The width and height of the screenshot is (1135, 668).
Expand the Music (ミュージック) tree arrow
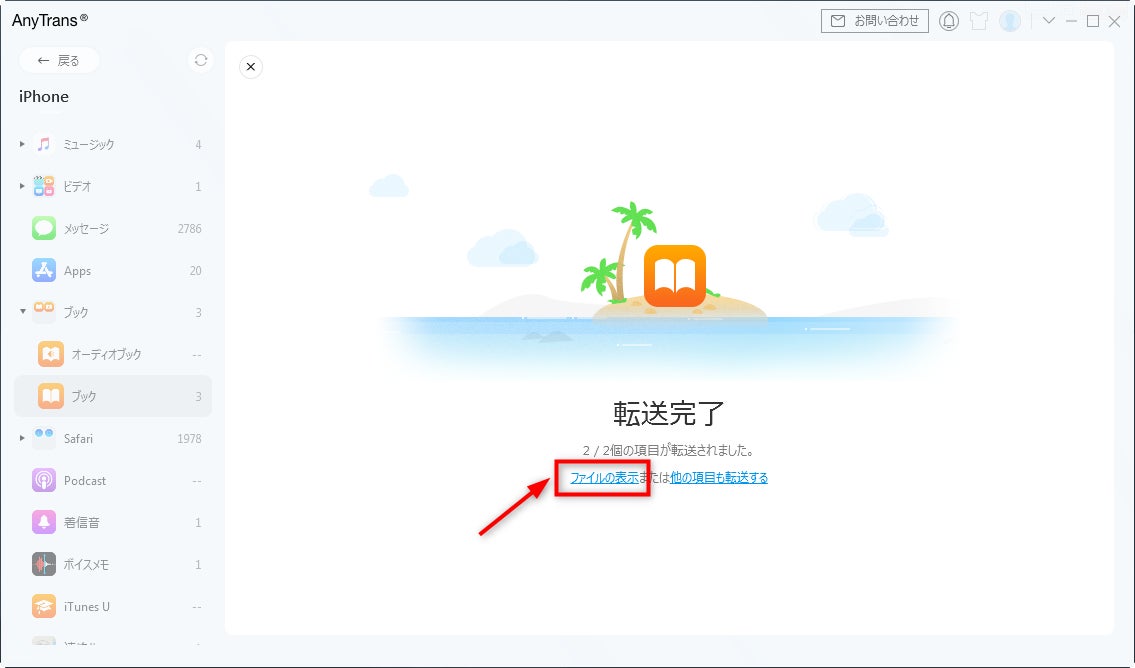[x=22, y=144]
